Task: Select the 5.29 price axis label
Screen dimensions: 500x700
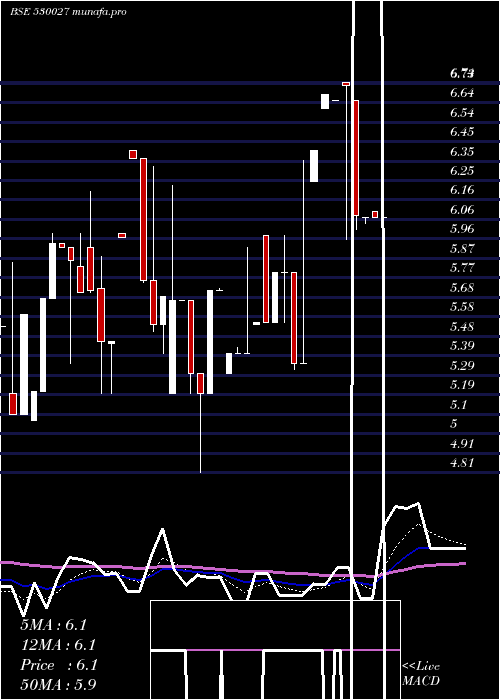Action: 462,365
